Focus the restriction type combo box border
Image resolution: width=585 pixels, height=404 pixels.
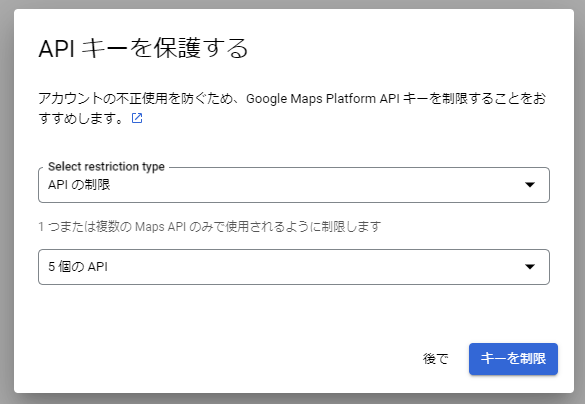294,185
